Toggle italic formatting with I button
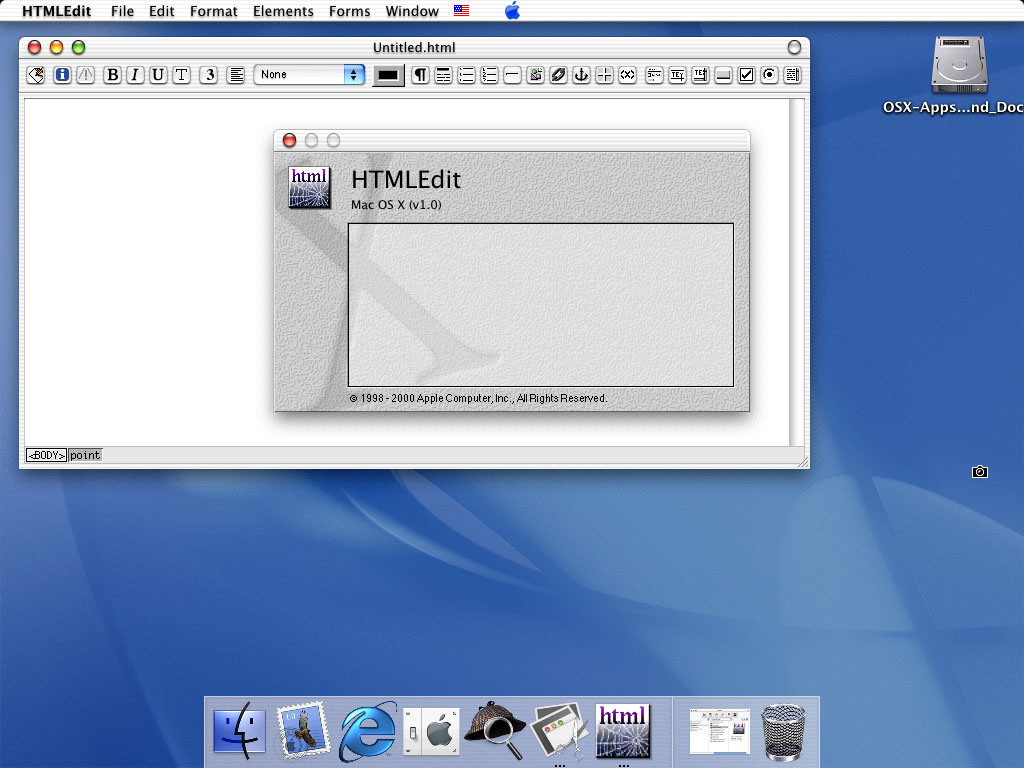 pos(135,75)
